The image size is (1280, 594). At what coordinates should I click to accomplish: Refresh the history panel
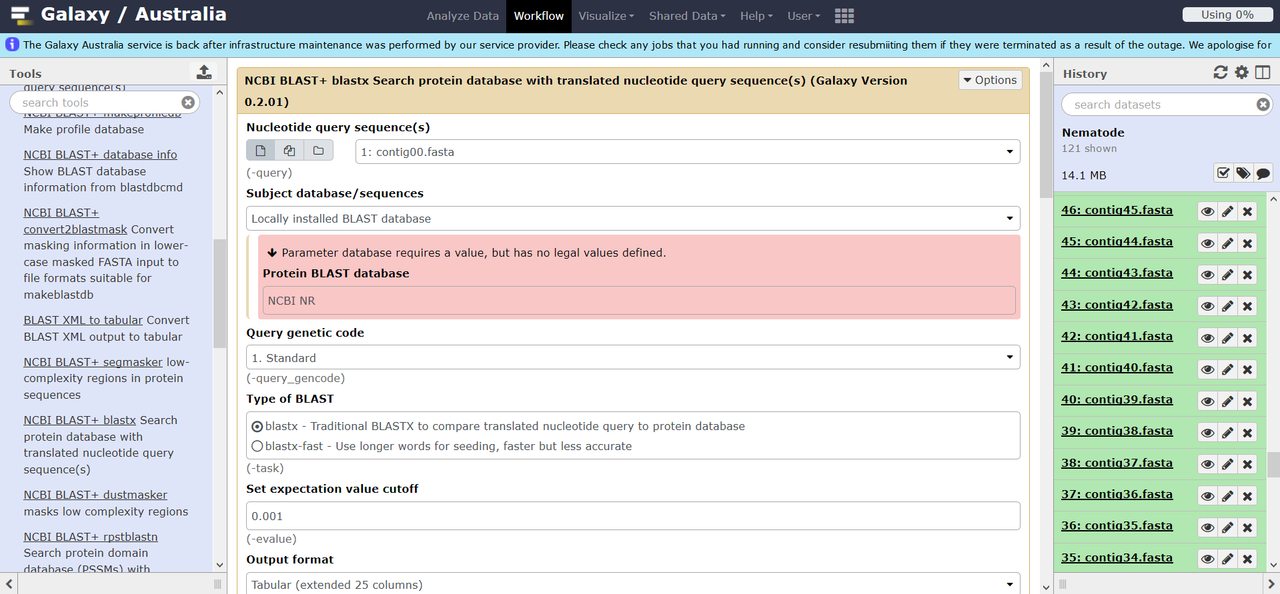pyautogui.click(x=1221, y=73)
